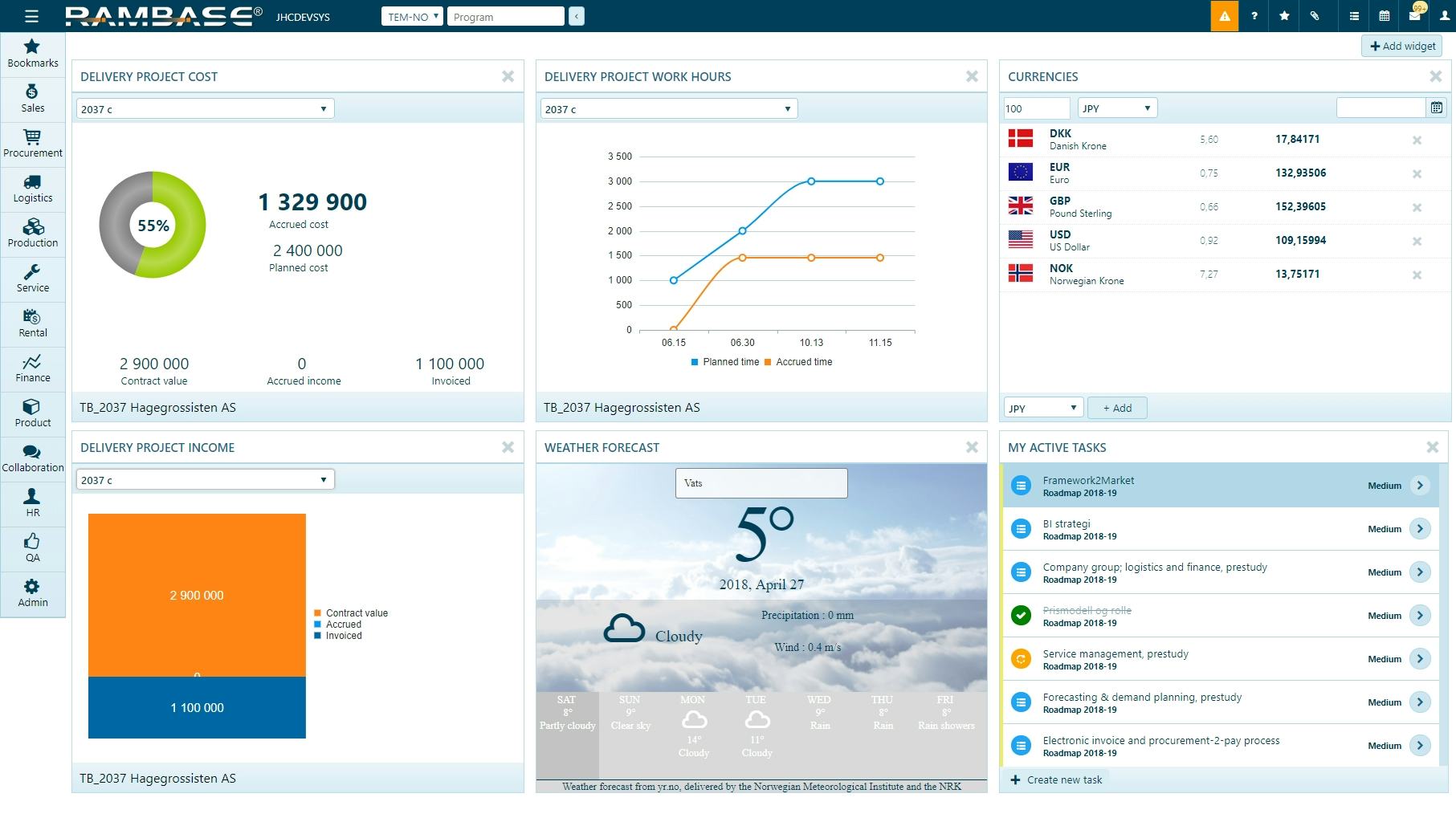Open the bookmarks star icon in top bar
This screenshot has height=822, width=1456.
click(1284, 16)
